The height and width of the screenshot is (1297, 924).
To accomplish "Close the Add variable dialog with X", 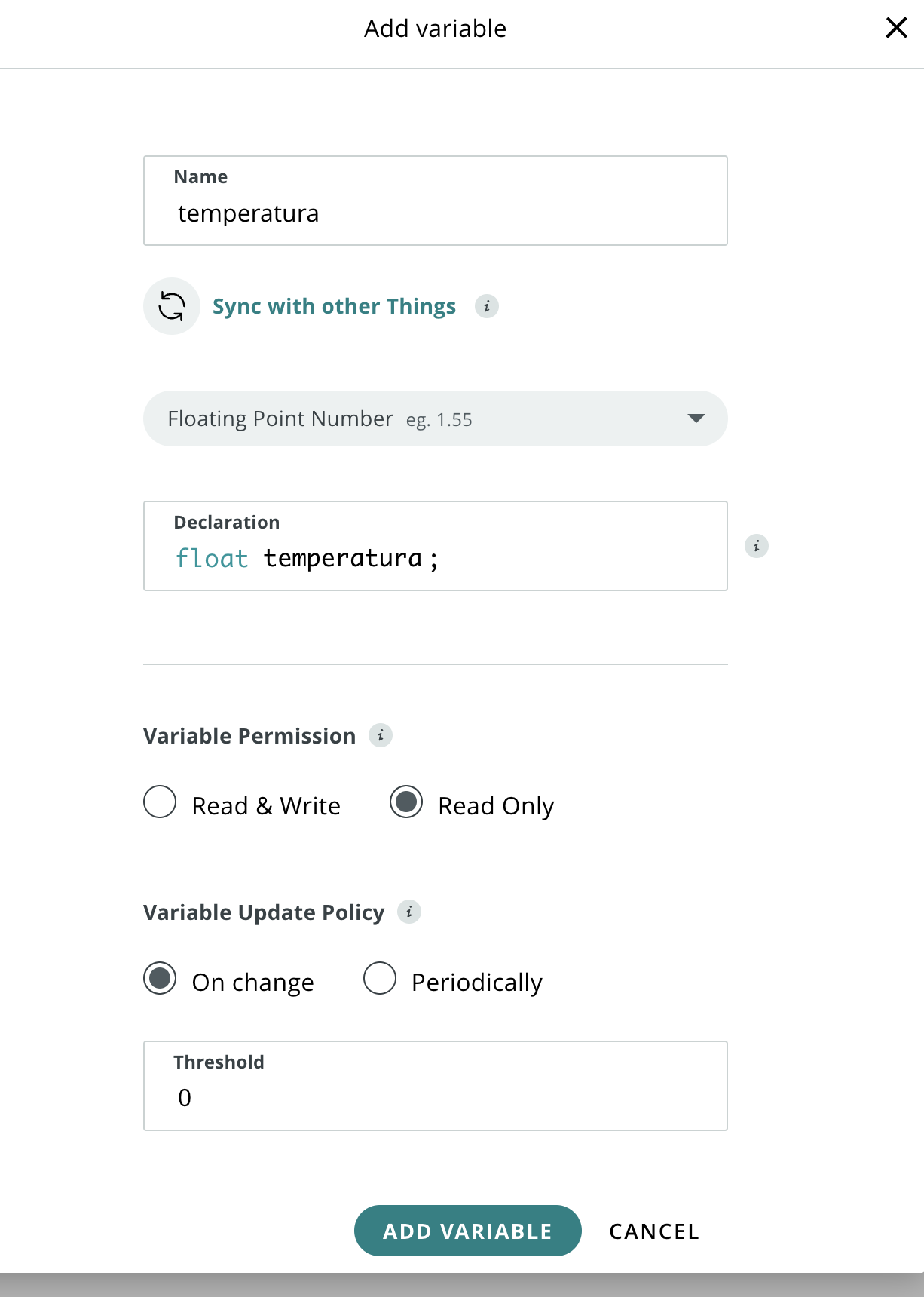I will [x=896, y=28].
